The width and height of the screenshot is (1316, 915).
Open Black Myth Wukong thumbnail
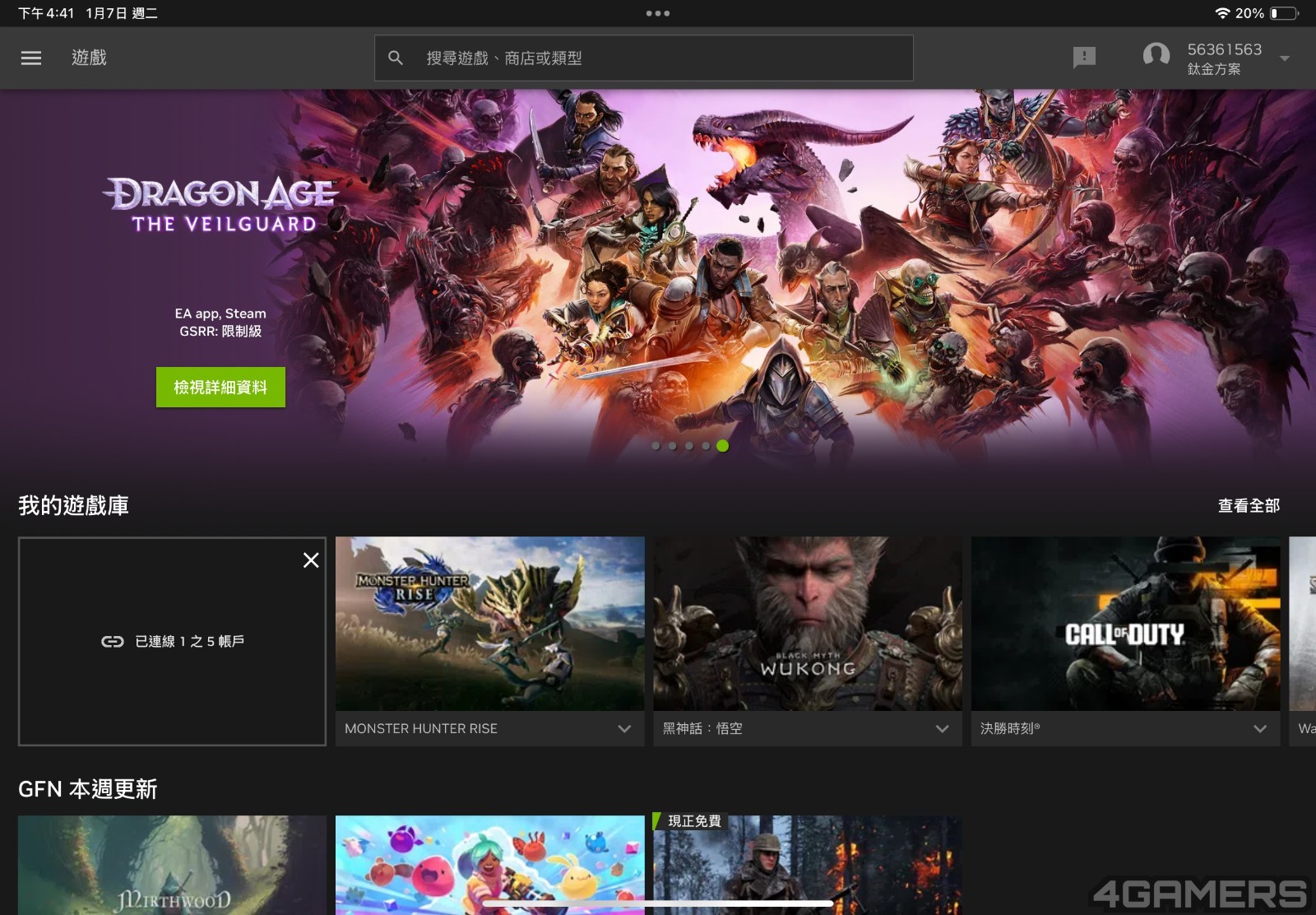tap(808, 624)
